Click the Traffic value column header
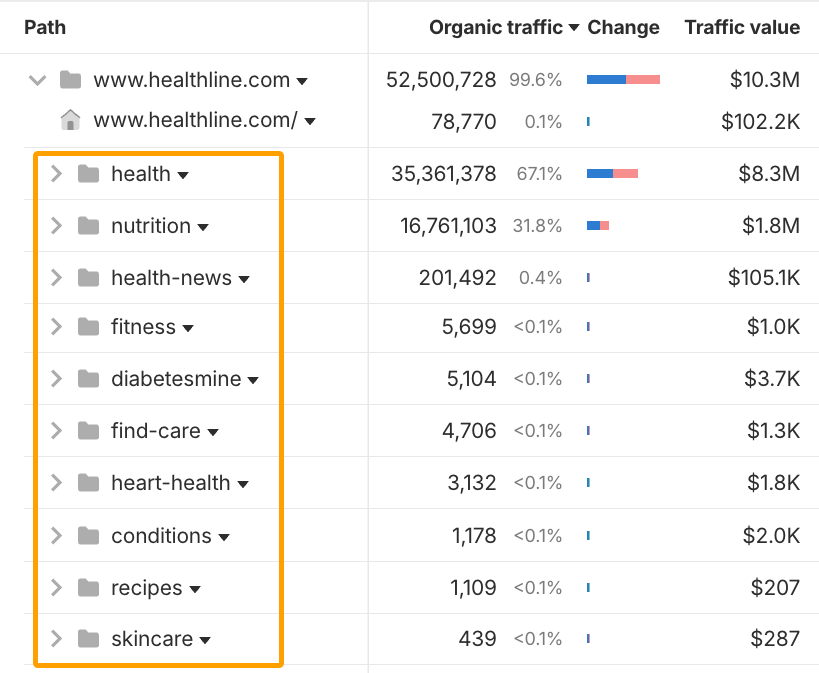The image size is (819, 673). pos(742,27)
